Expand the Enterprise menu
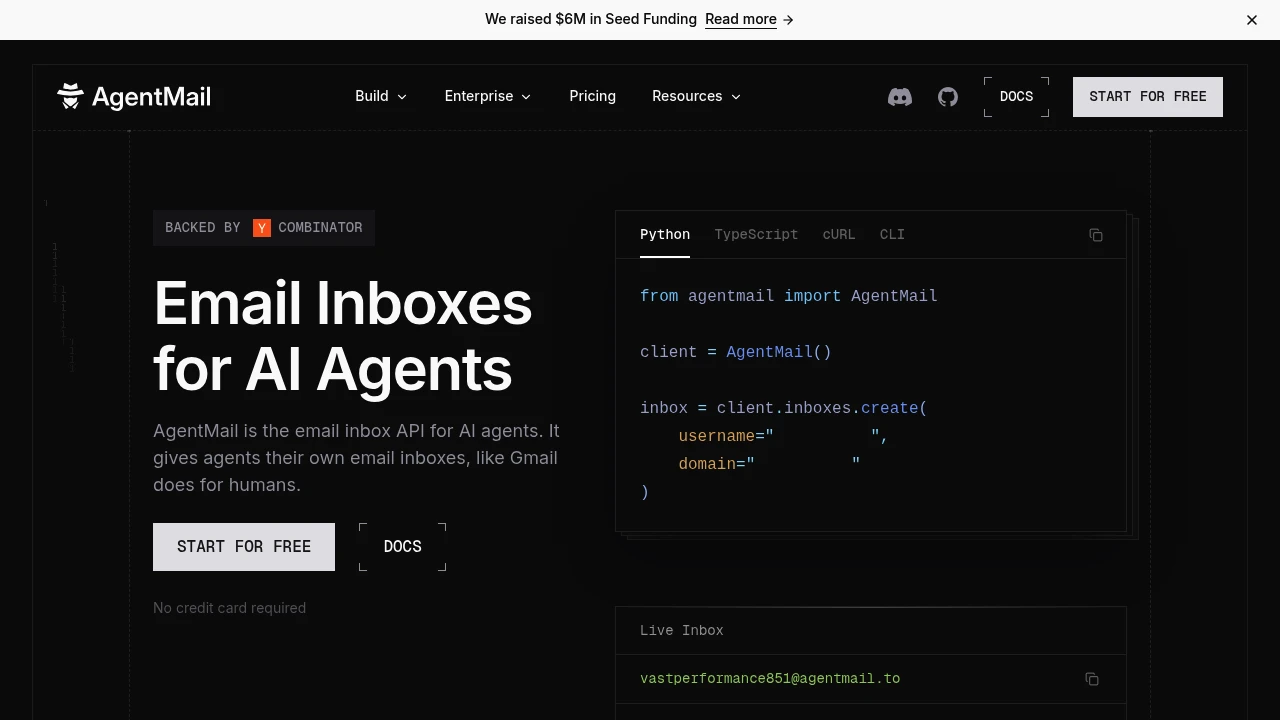The image size is (1280, 720). click(x=488, y=96)
